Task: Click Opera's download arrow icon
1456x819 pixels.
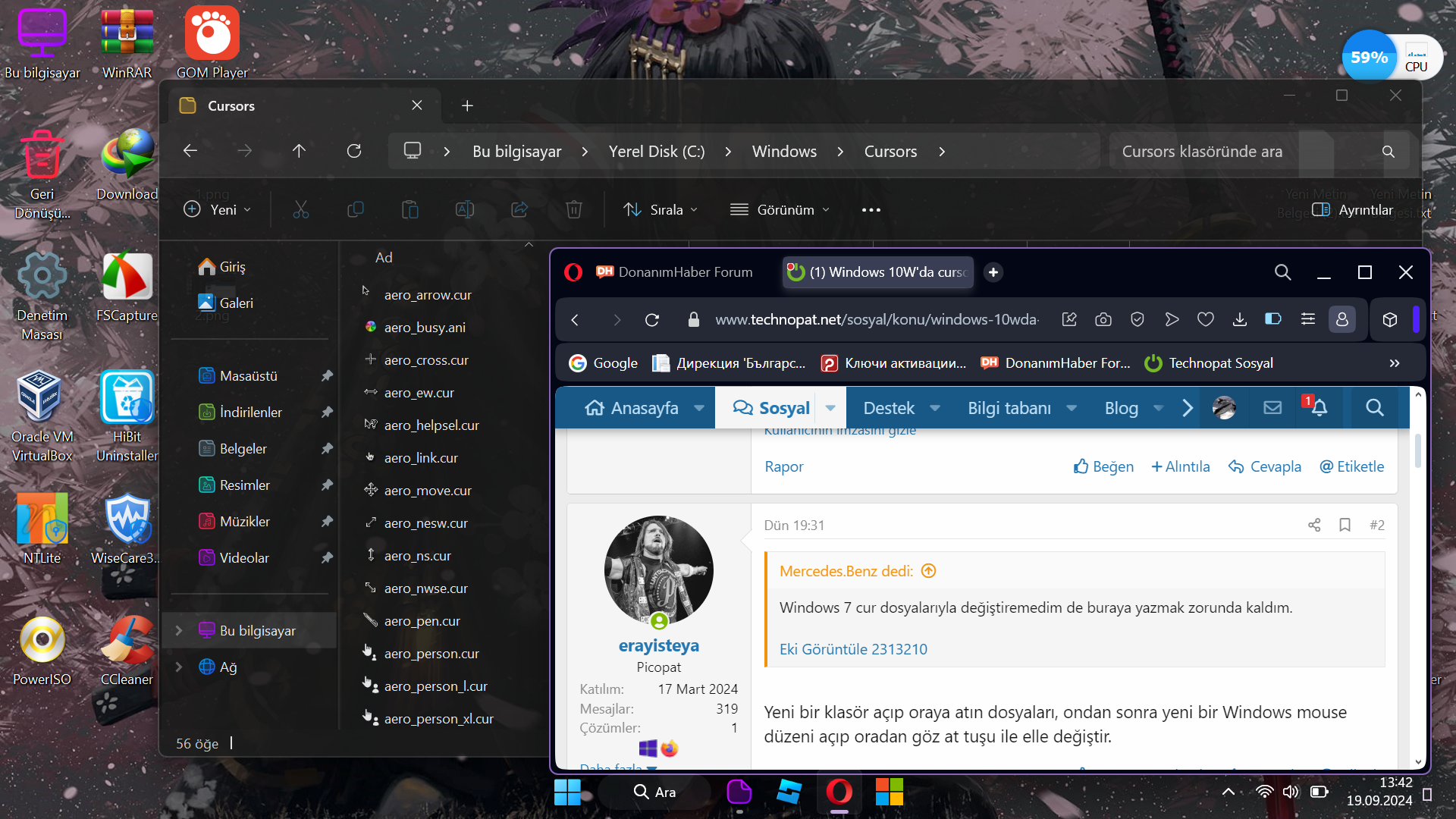Action: [1240, 319]
